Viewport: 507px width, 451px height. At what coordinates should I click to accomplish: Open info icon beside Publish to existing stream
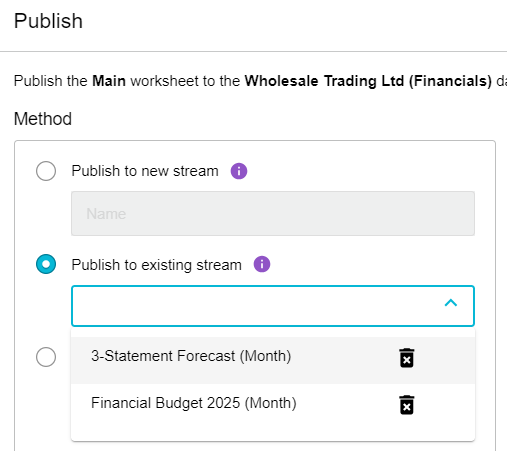tap(262, 264)
